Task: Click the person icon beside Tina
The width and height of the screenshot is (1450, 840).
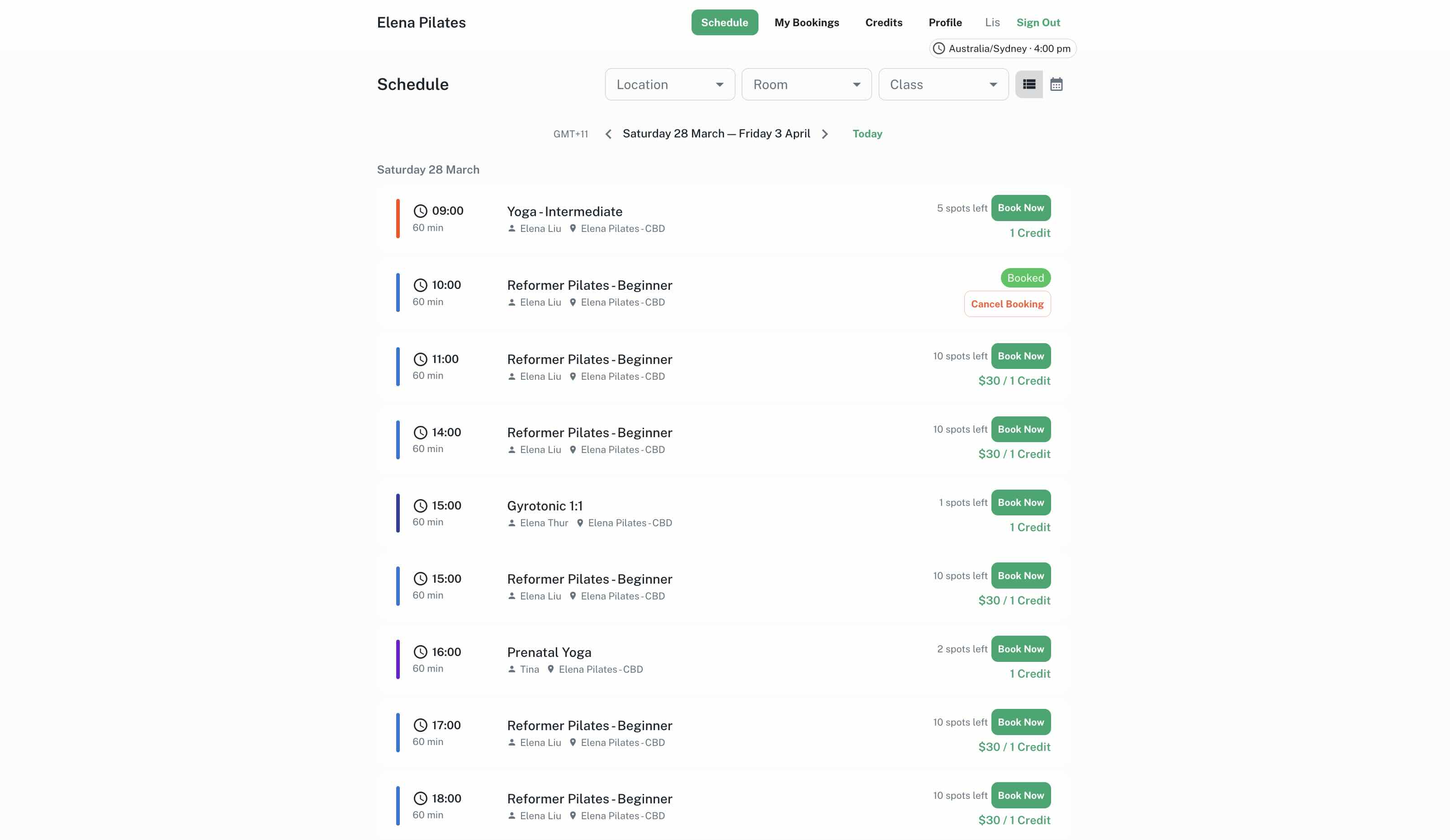Action: coord(512,669)
